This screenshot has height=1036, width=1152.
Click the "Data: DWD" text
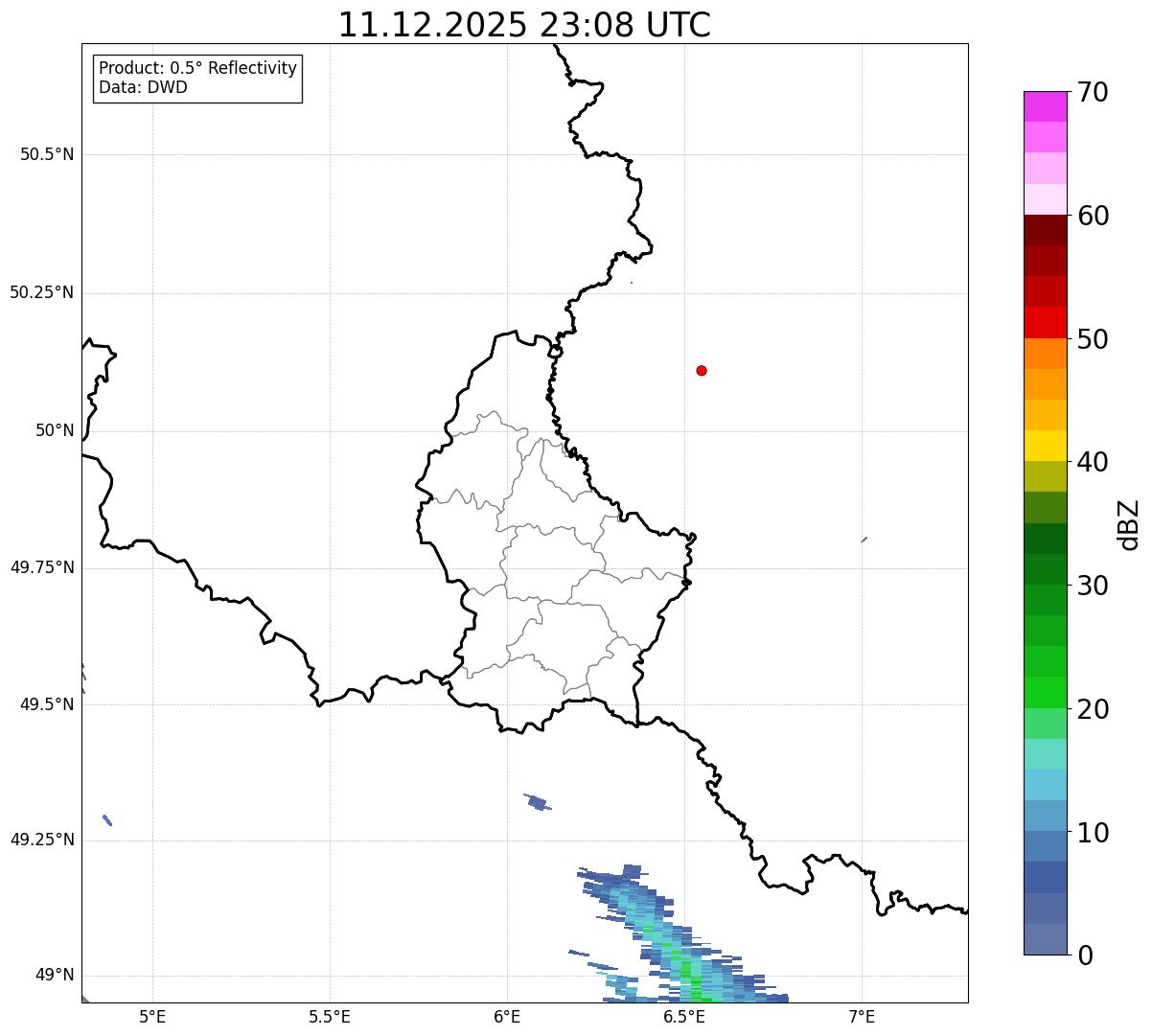(x=143, y=87)
